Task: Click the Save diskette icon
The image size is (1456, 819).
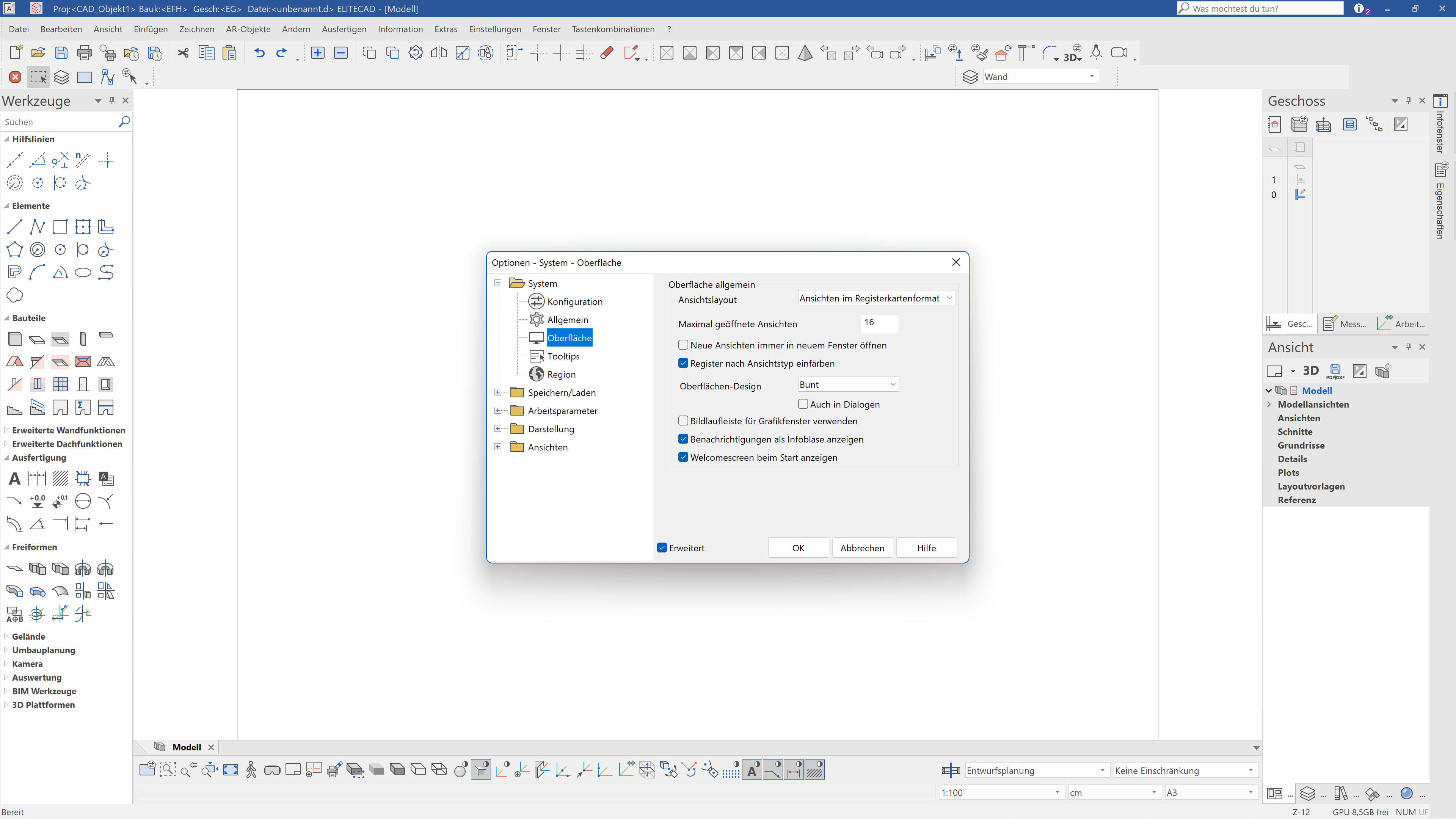Action: pos(61,53)
